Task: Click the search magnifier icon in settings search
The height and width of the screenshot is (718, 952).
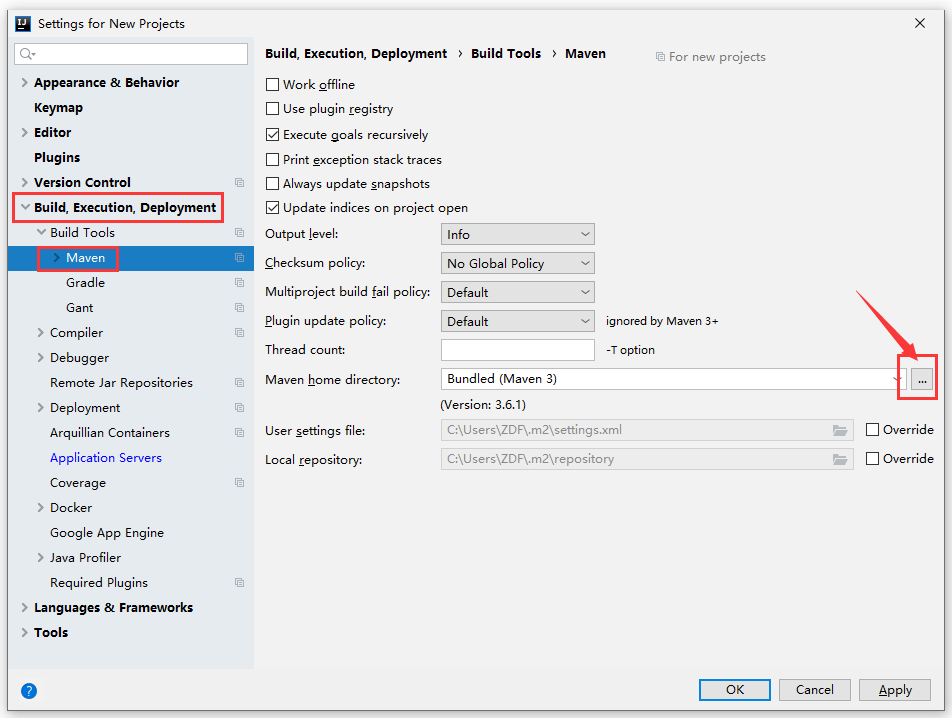Action: (x=27, y=54)
